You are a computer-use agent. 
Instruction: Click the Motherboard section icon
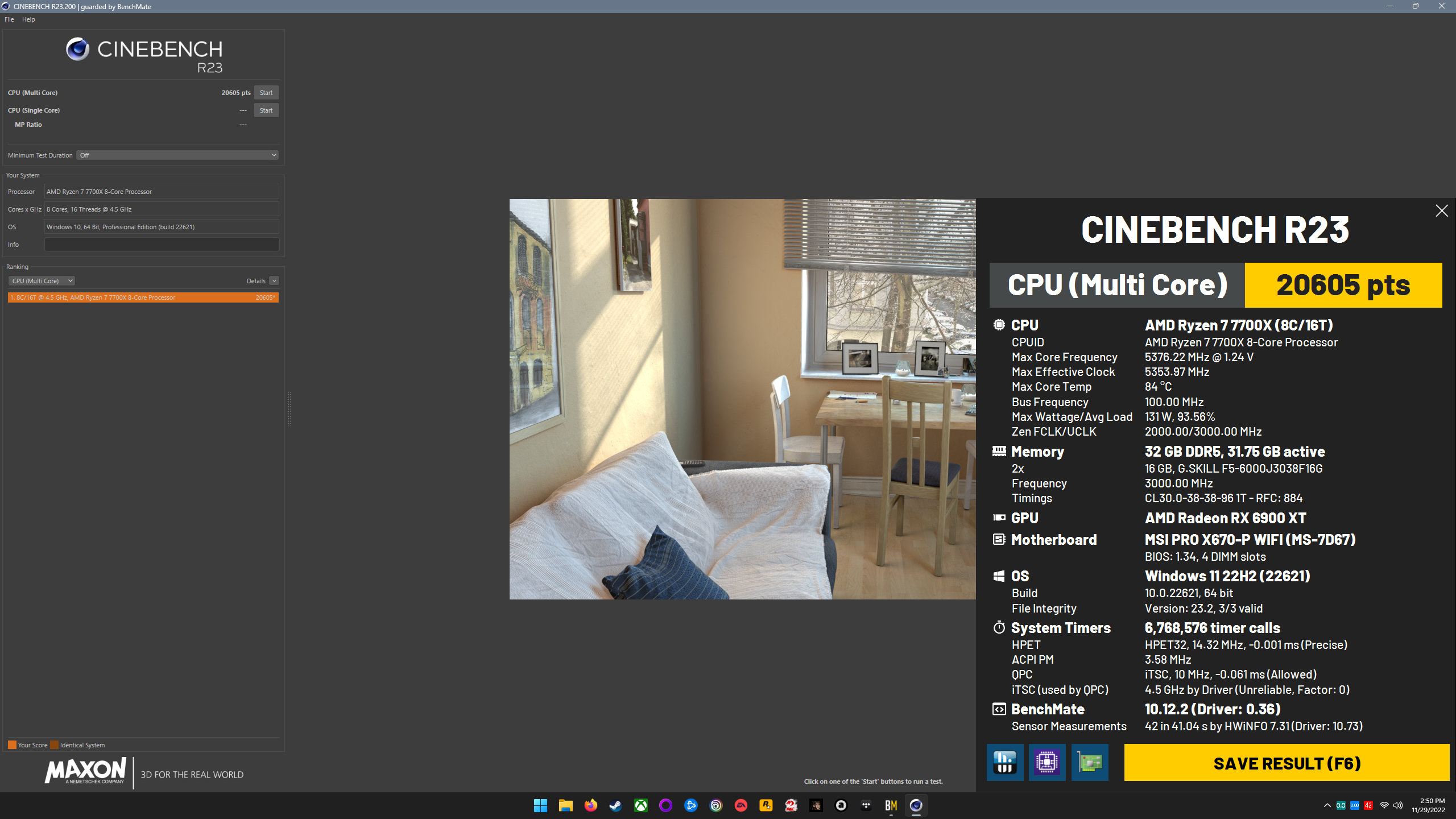[x=999, y=539]
